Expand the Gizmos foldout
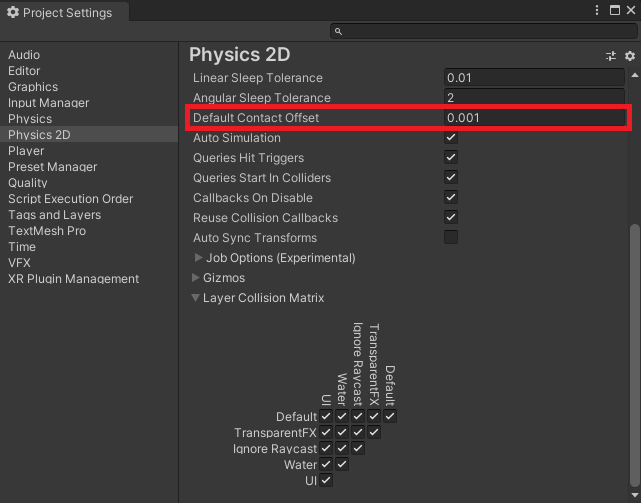The height and width of the screenshot is (503, 641). (x=198, y=278)
